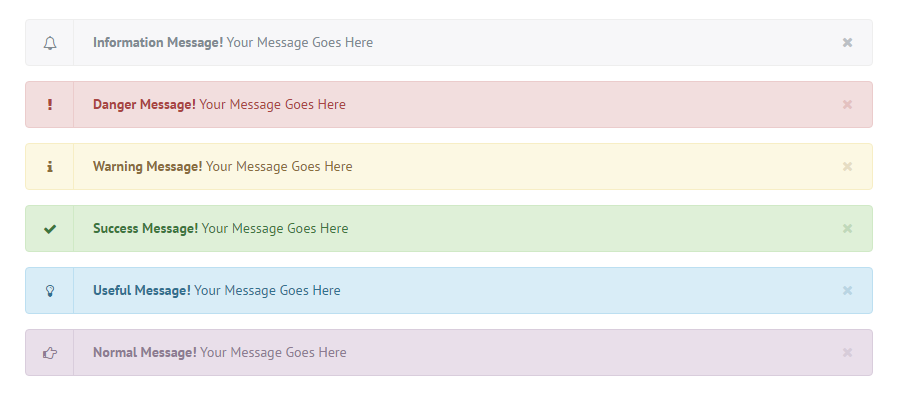Dismiss the Warning Message alert
The height and width of the screenshot is (398, 902).
pyautogui.click(x=847, y=167)
